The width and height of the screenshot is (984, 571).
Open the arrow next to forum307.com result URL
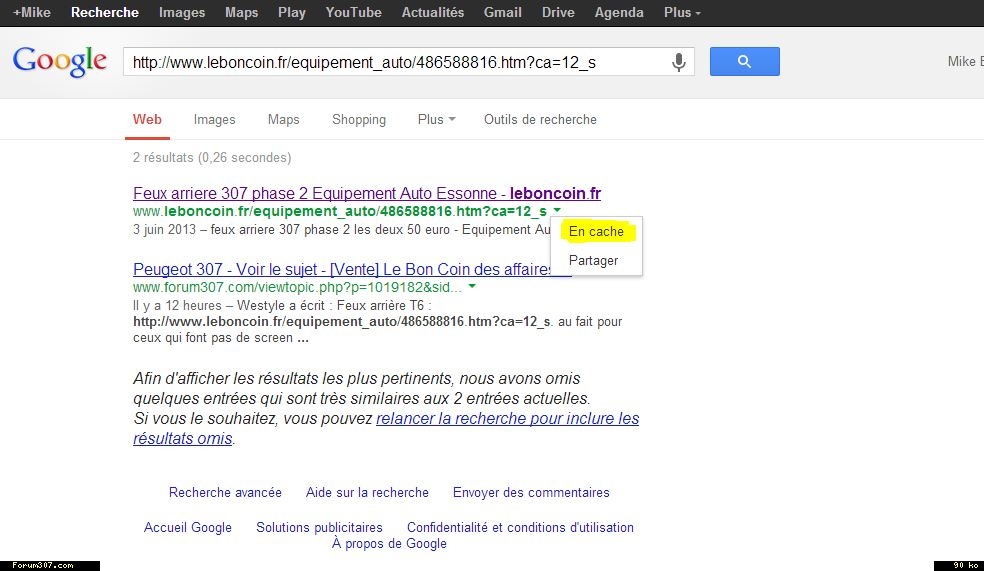pos(472,287)
